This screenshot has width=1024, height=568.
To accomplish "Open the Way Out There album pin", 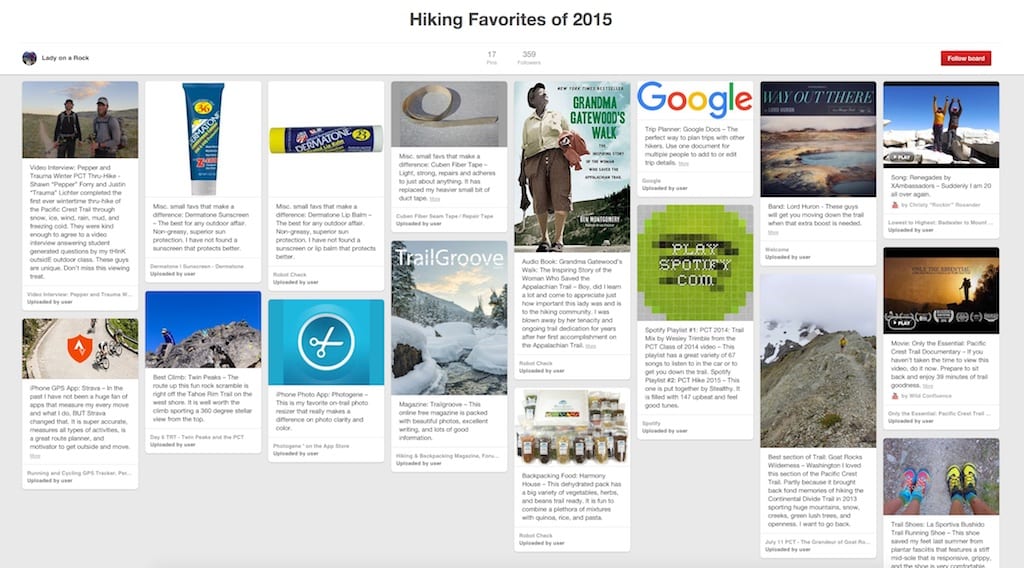I will point(818,139).
